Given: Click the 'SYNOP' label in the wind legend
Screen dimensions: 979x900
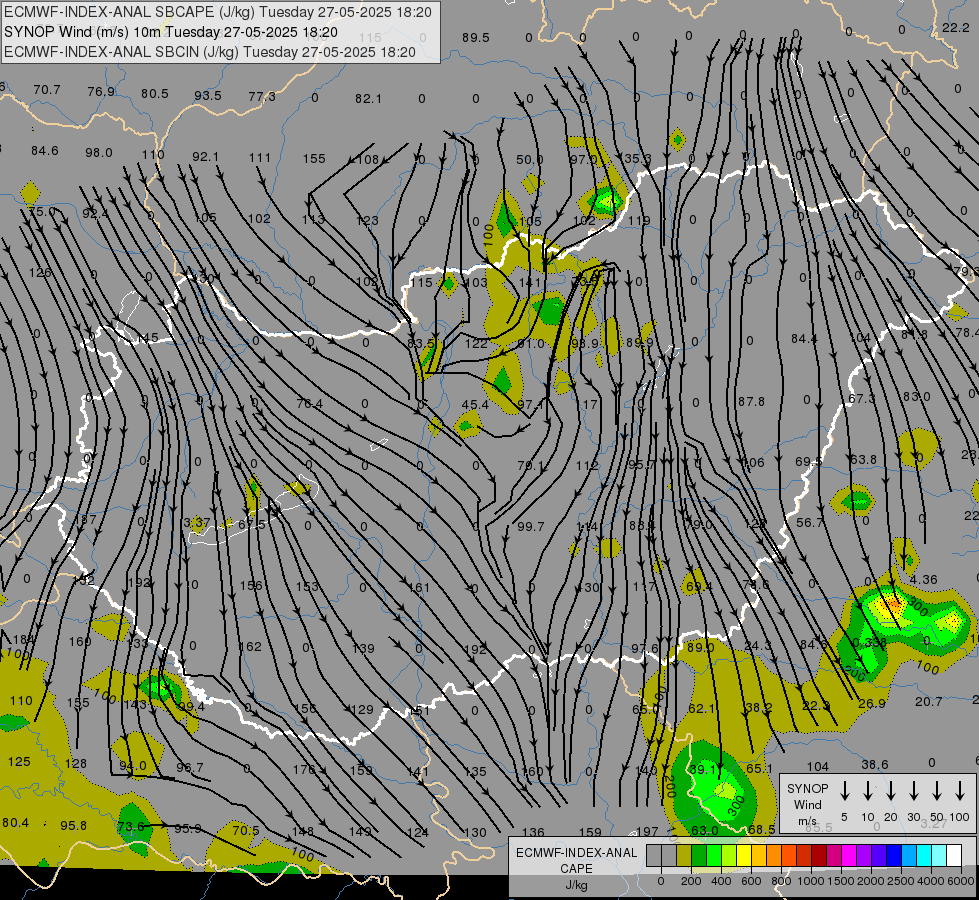Looking at the screenshot, I should (x=807, y=788).
